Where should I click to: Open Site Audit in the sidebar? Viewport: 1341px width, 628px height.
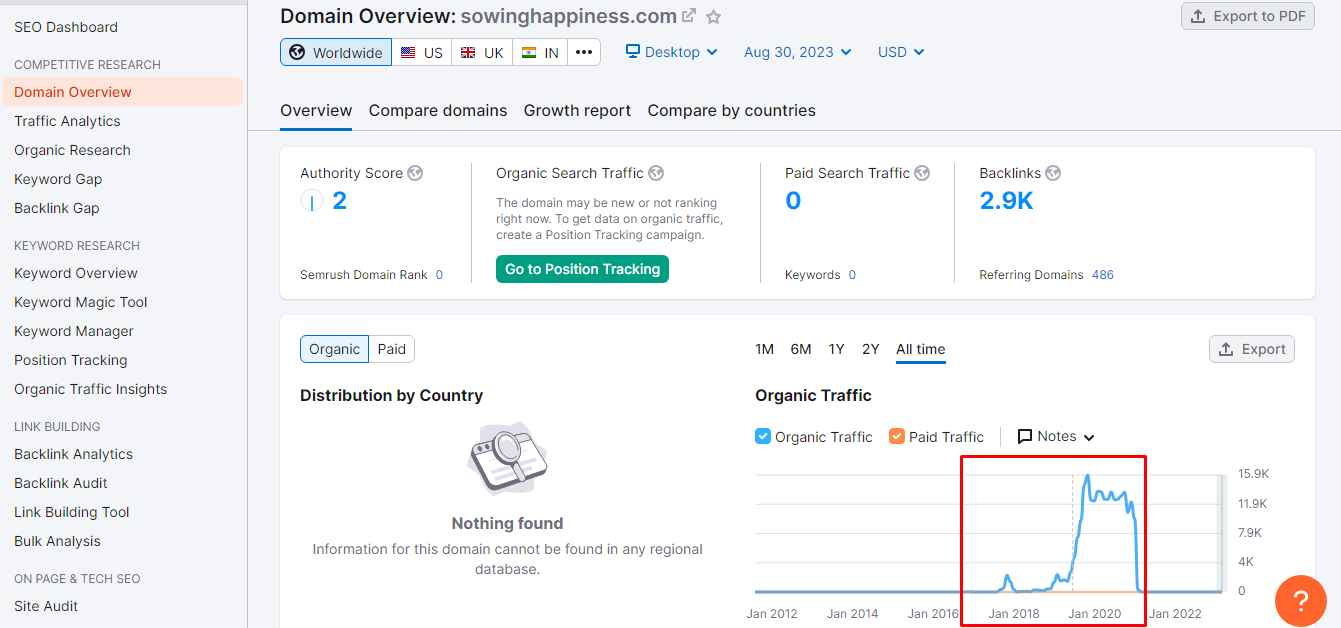46,606
